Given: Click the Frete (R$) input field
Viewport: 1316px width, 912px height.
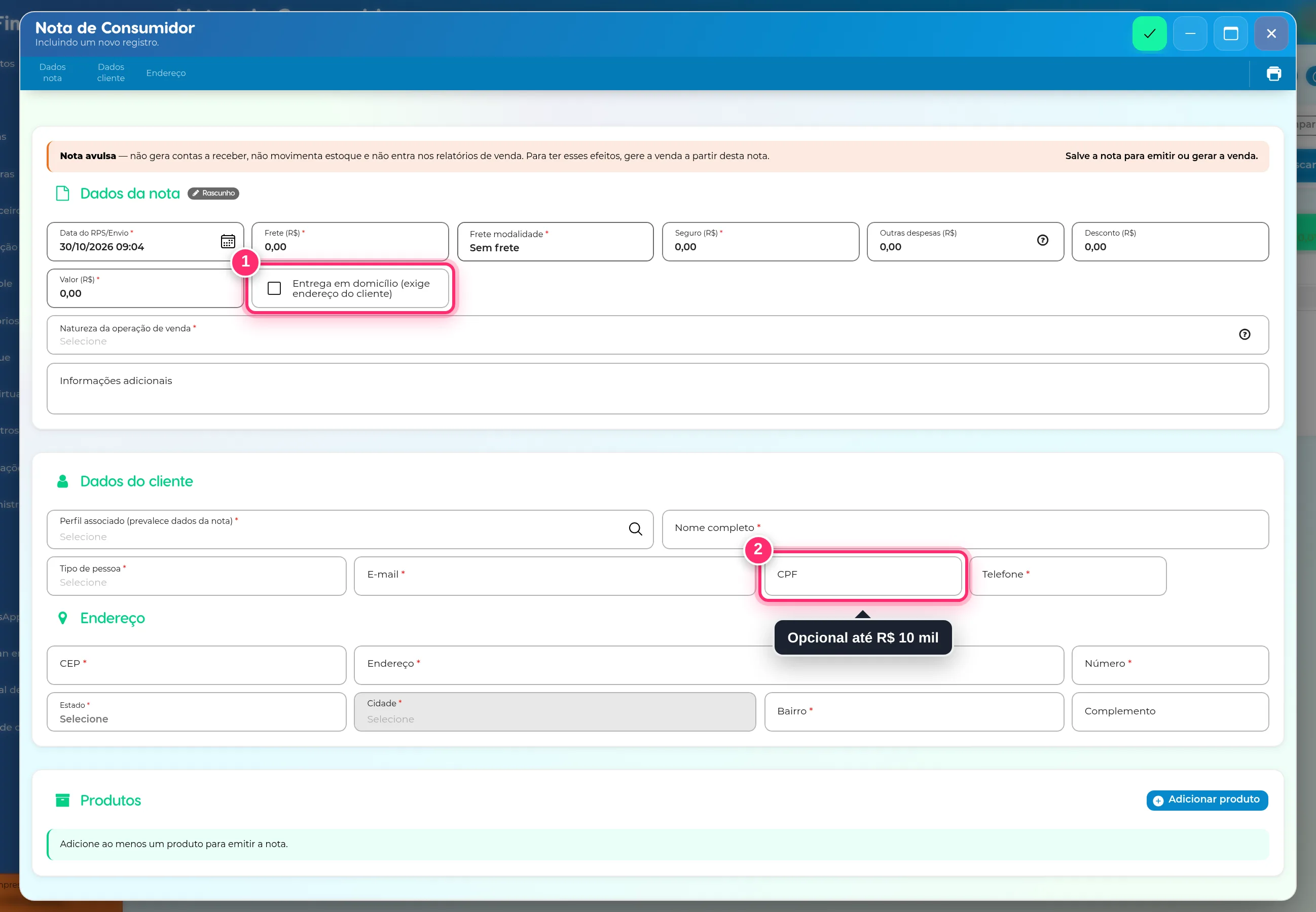Looking at the screenshot, I should tap(350, 242).
